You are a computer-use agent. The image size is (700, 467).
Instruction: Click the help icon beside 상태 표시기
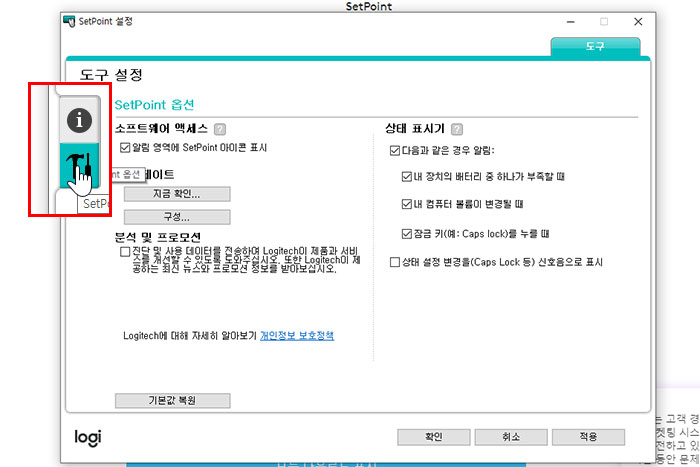(x=457, y=129)
